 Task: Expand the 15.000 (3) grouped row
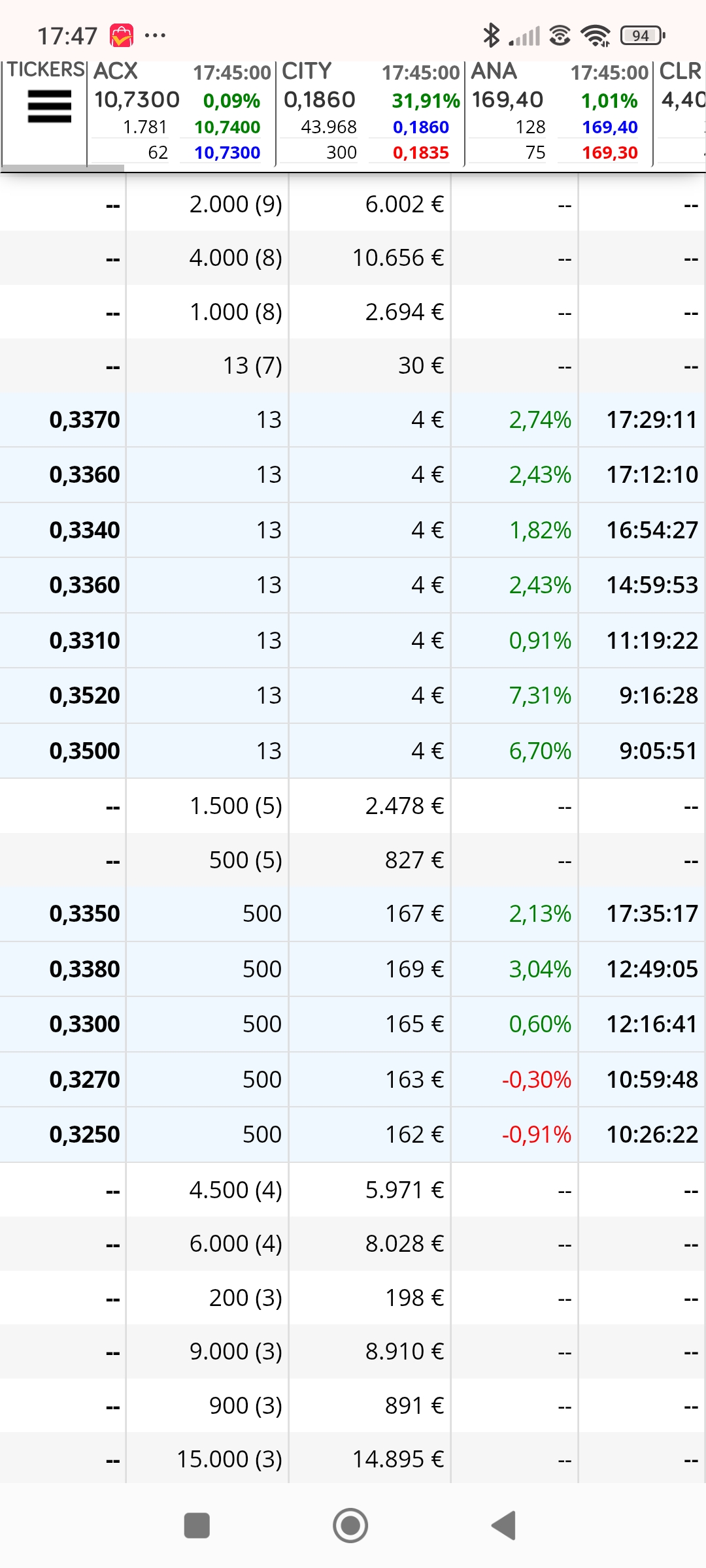[353, 1459]
